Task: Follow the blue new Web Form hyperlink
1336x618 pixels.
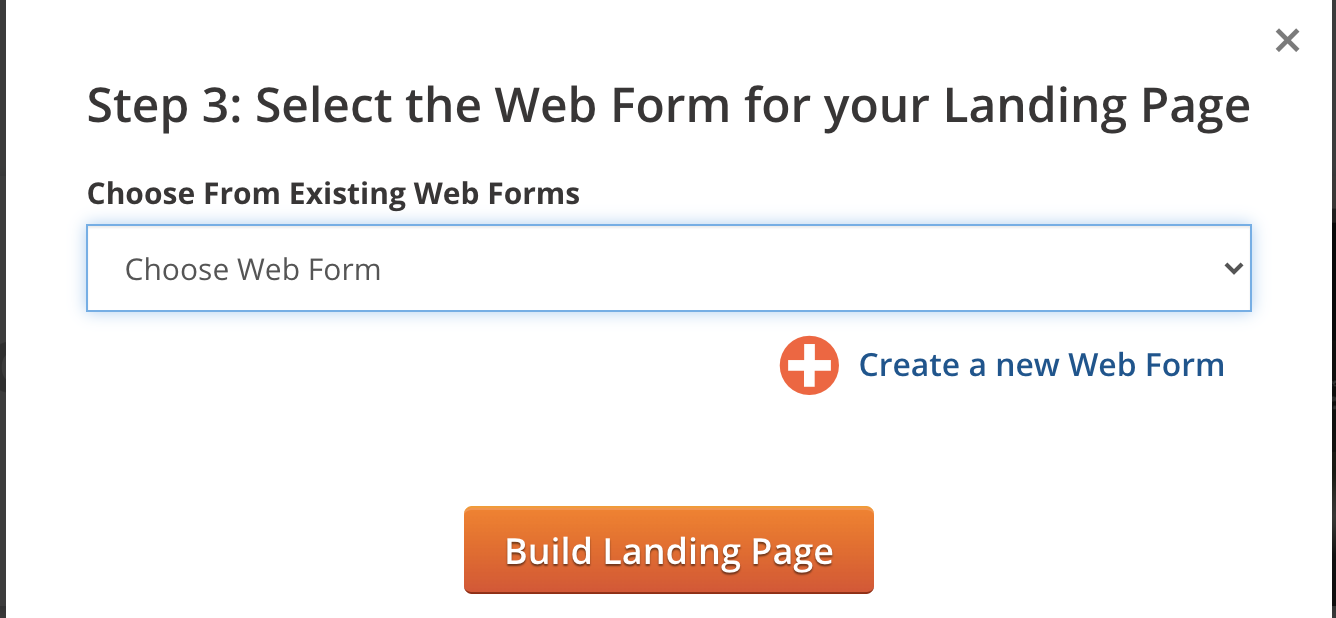Action: coord(1041,365)
